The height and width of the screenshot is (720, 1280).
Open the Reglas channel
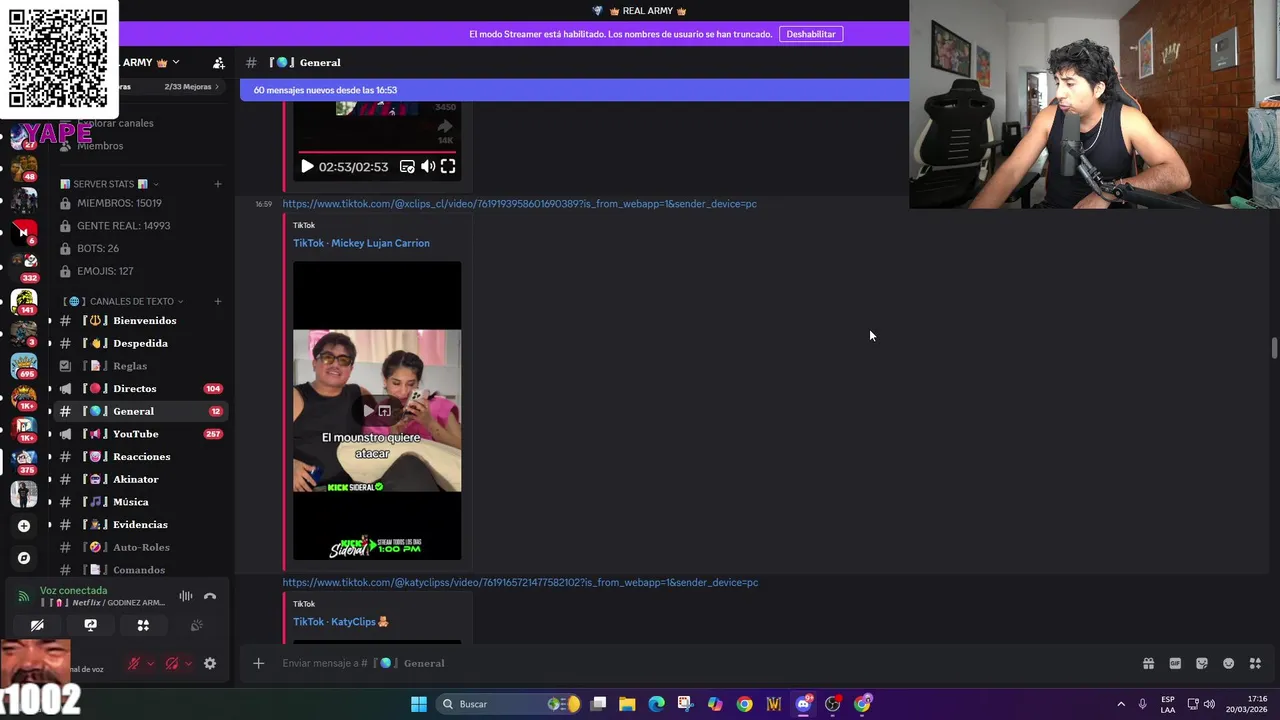point(140,366)
